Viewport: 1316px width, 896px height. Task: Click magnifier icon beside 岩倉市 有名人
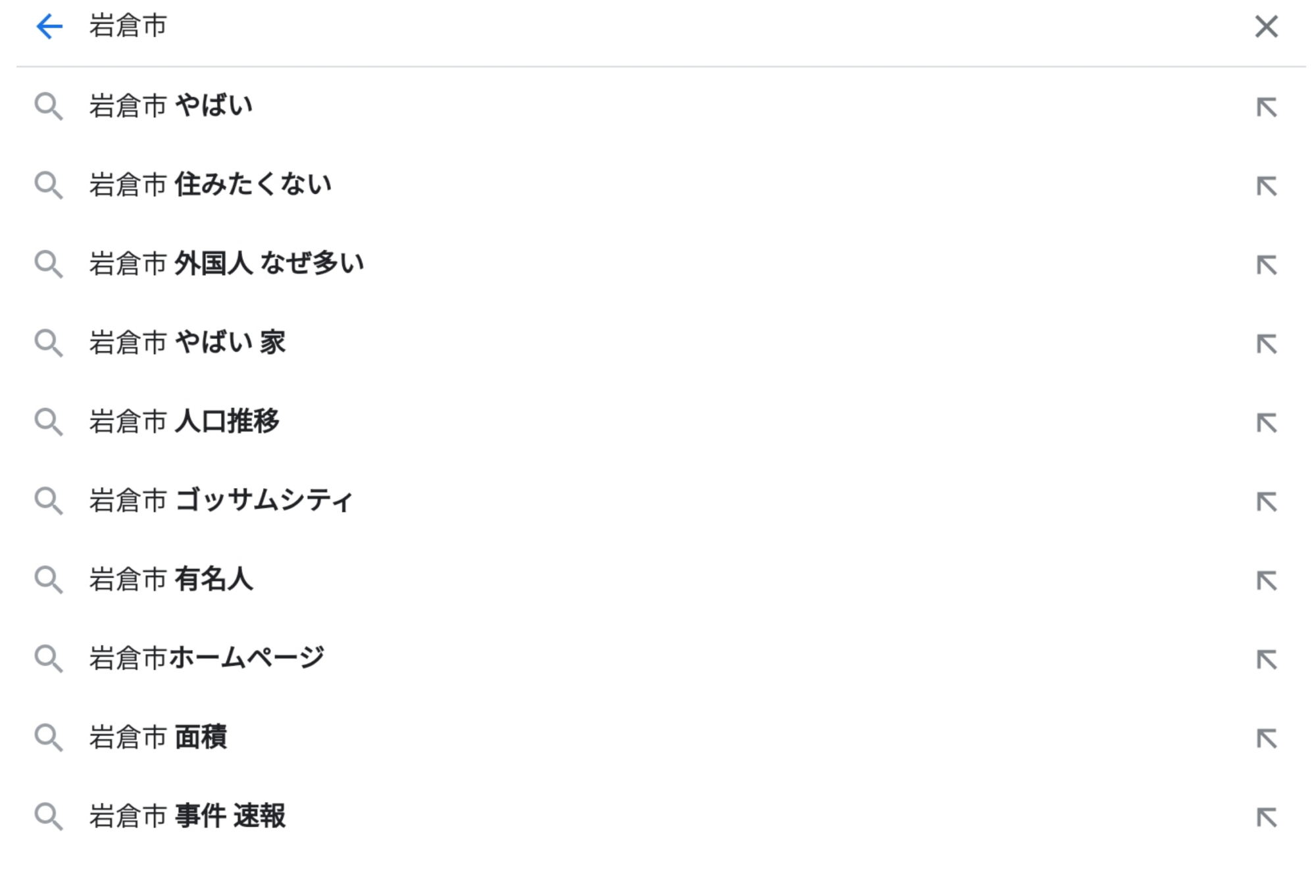[x=49, y=580]
